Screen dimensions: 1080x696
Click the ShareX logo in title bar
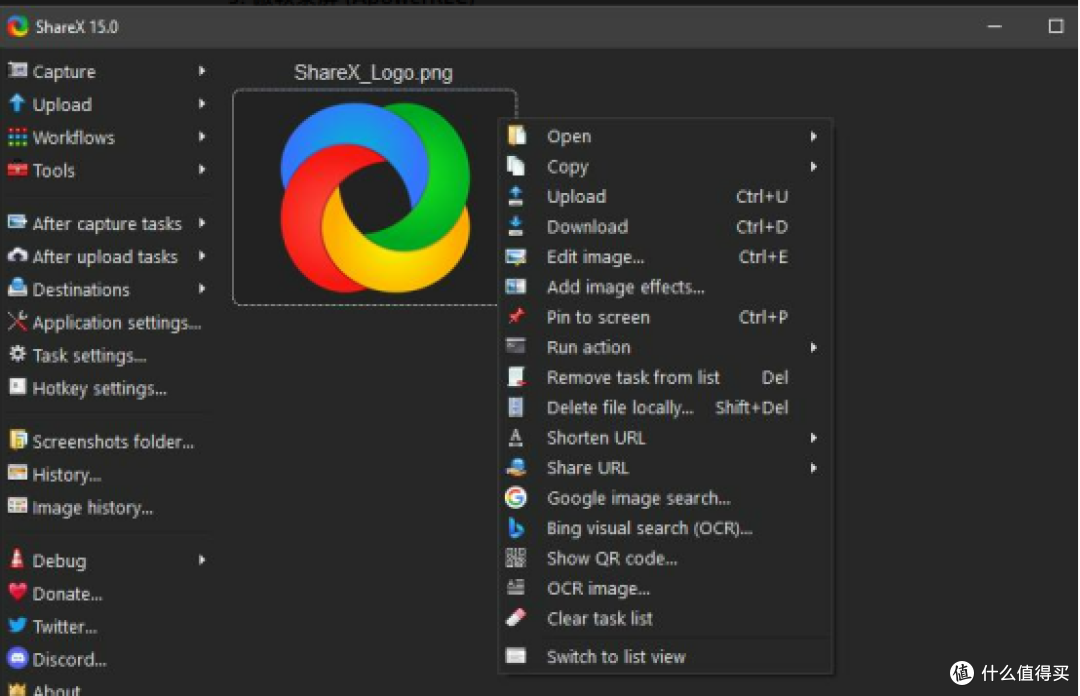17,26
